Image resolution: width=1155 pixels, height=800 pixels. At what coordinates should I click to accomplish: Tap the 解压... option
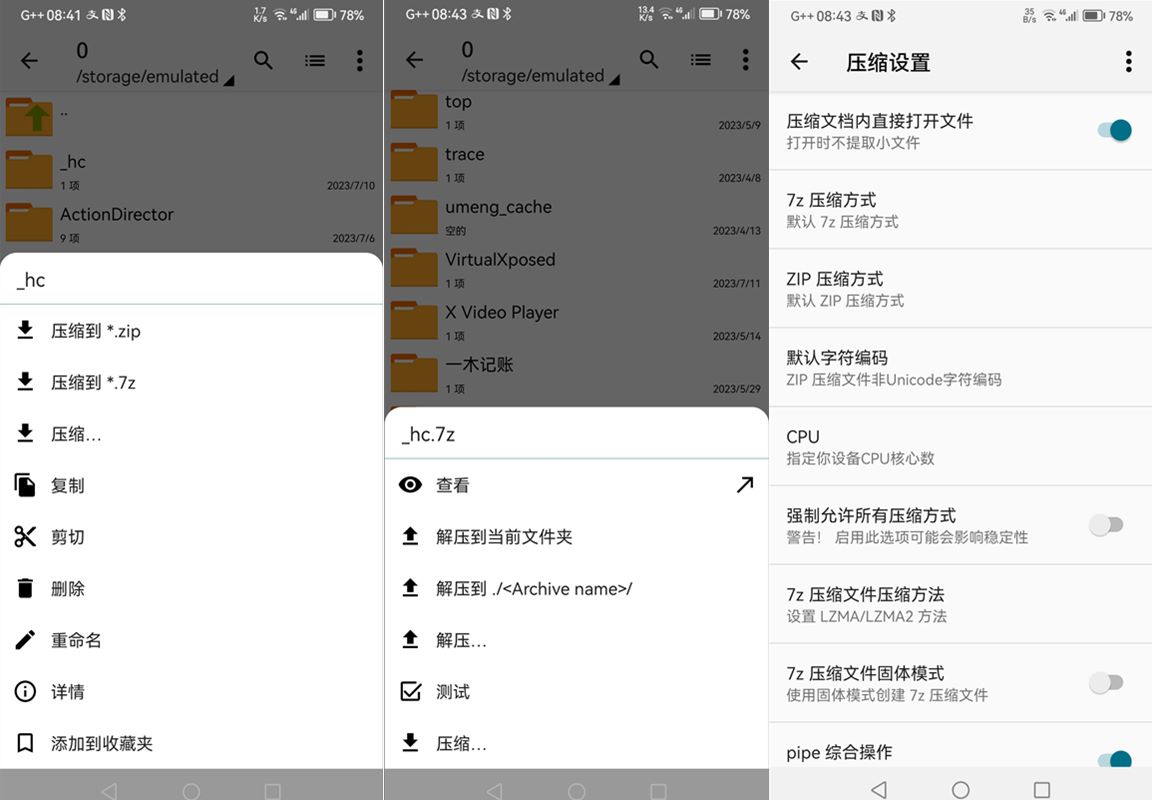click(461, 640)
